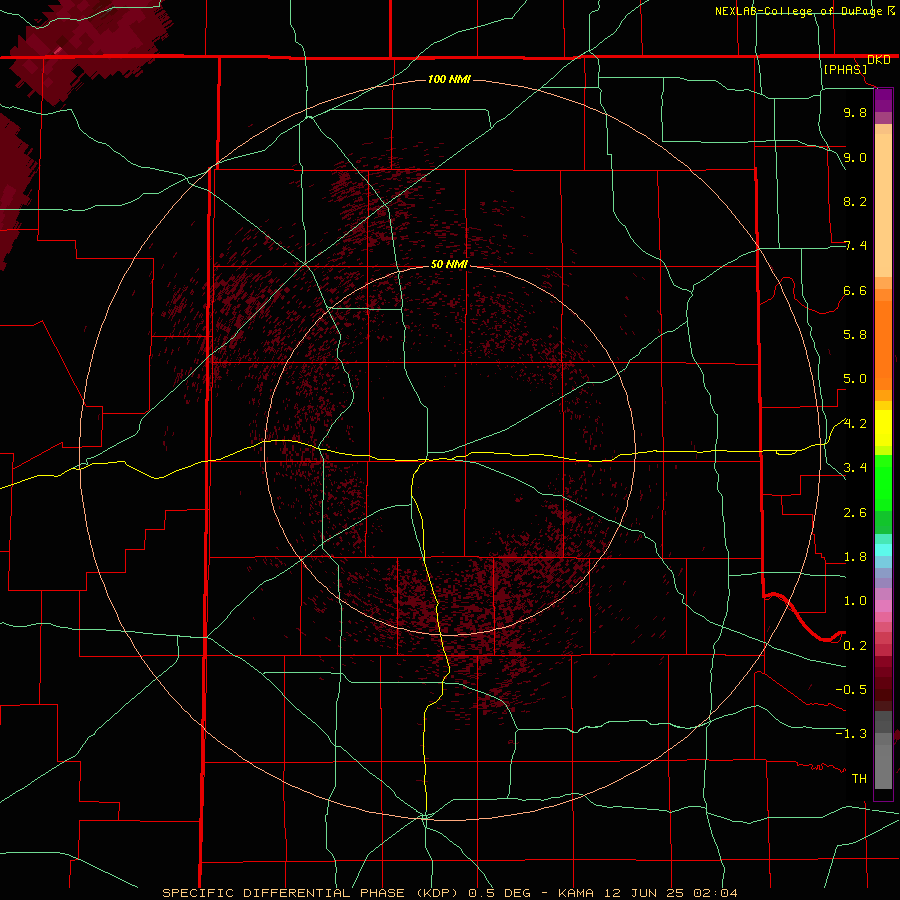Click the 100 NMI range ring label
Screen dimensions: 900x900
click(449, 79)
